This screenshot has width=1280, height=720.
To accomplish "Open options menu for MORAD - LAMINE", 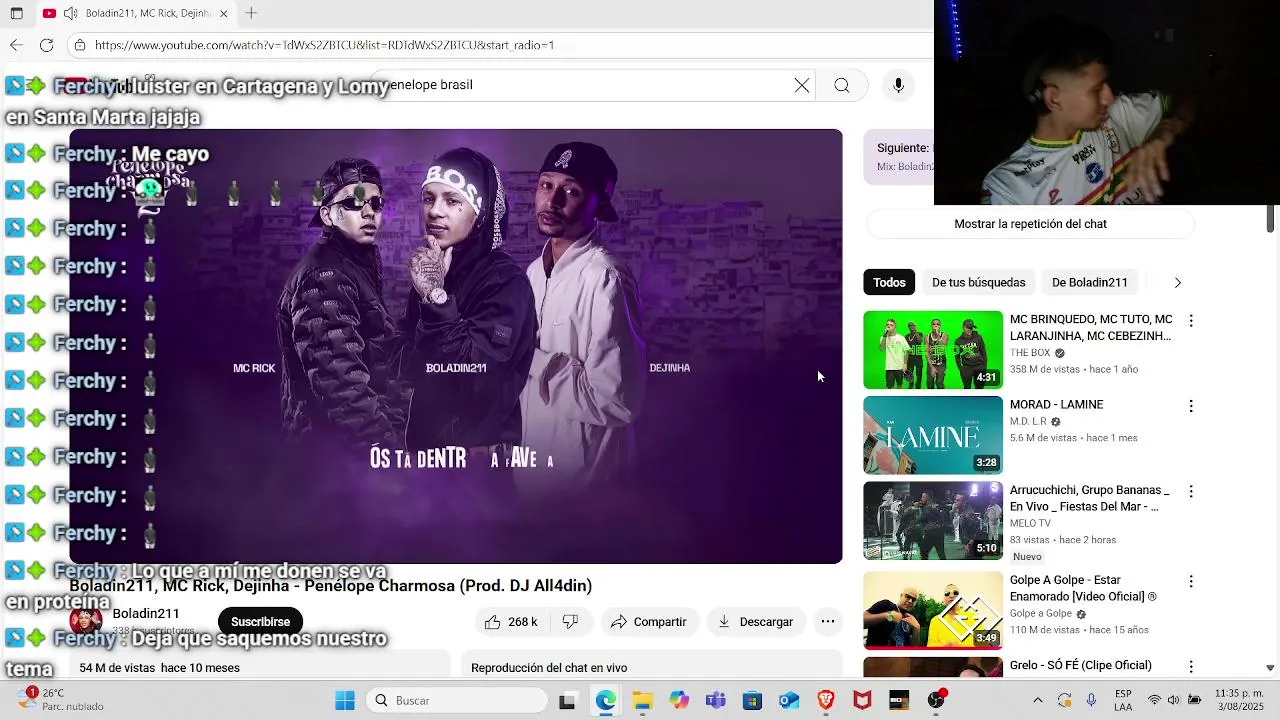I will pos(1190,406).
